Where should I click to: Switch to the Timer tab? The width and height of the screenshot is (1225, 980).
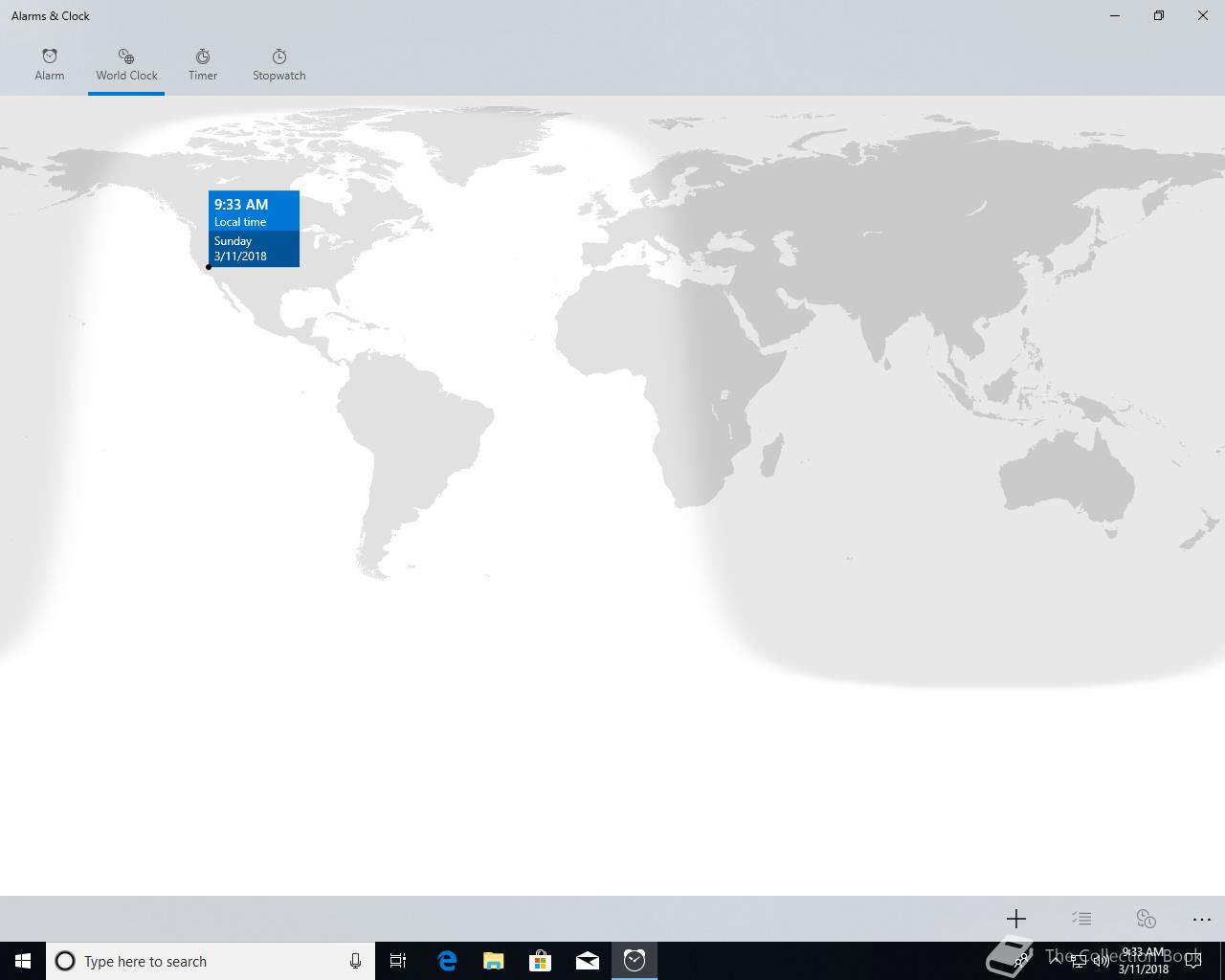coord(203,65)
